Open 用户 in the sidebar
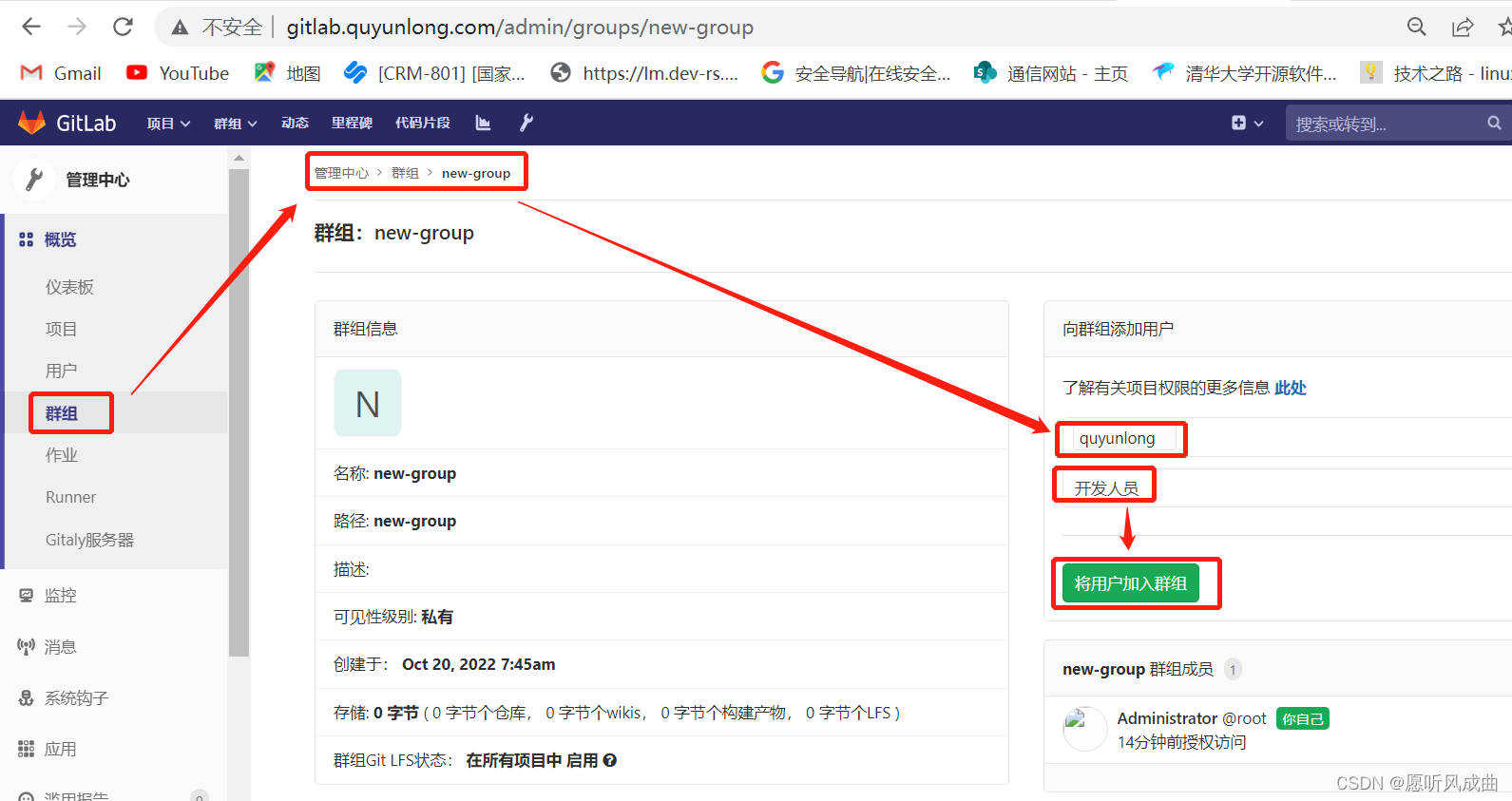The width and height of the screenshot is (1512, 801). click(61, 371)
